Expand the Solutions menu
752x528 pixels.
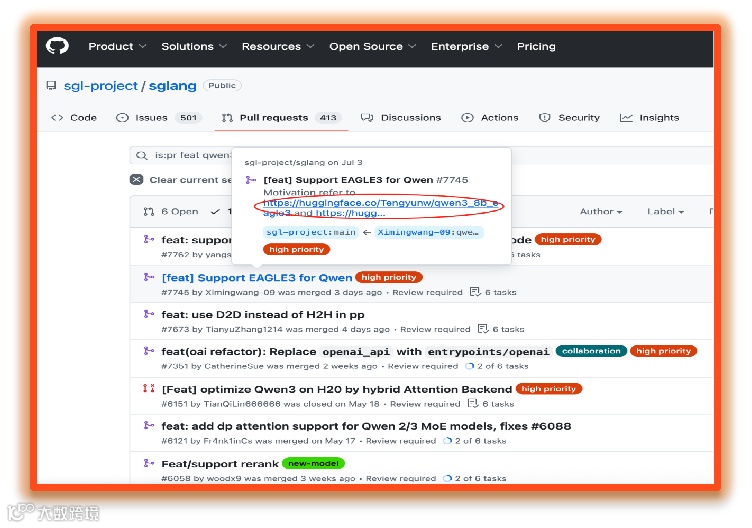pos(194,47)
